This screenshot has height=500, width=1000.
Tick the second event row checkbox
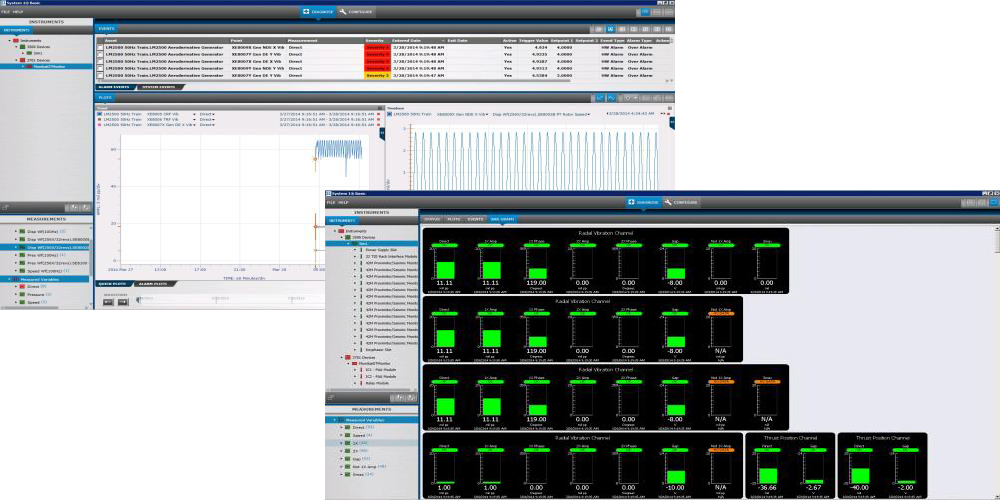[x=99, y=54]
